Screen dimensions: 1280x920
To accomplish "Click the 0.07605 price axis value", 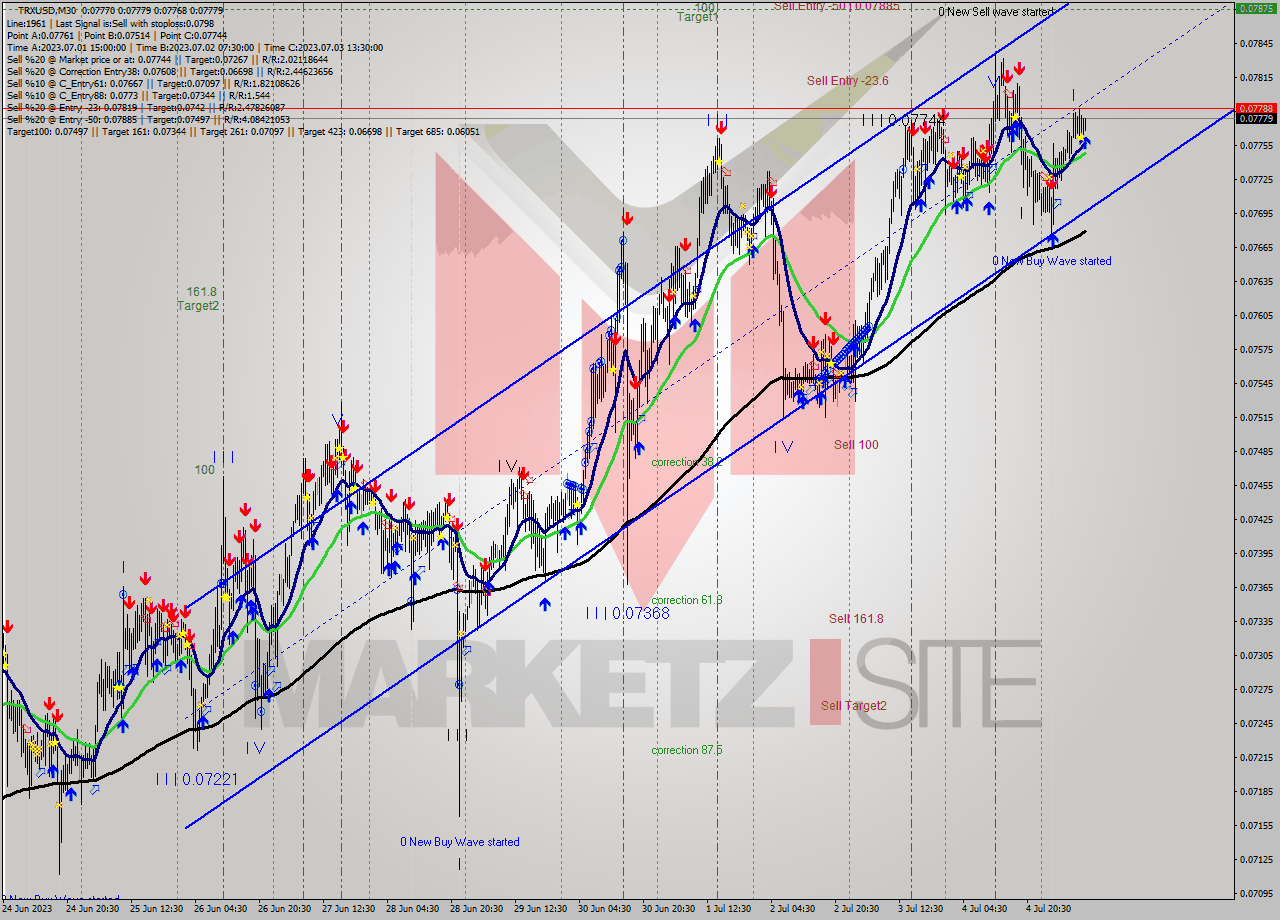I will point(1255,315).
